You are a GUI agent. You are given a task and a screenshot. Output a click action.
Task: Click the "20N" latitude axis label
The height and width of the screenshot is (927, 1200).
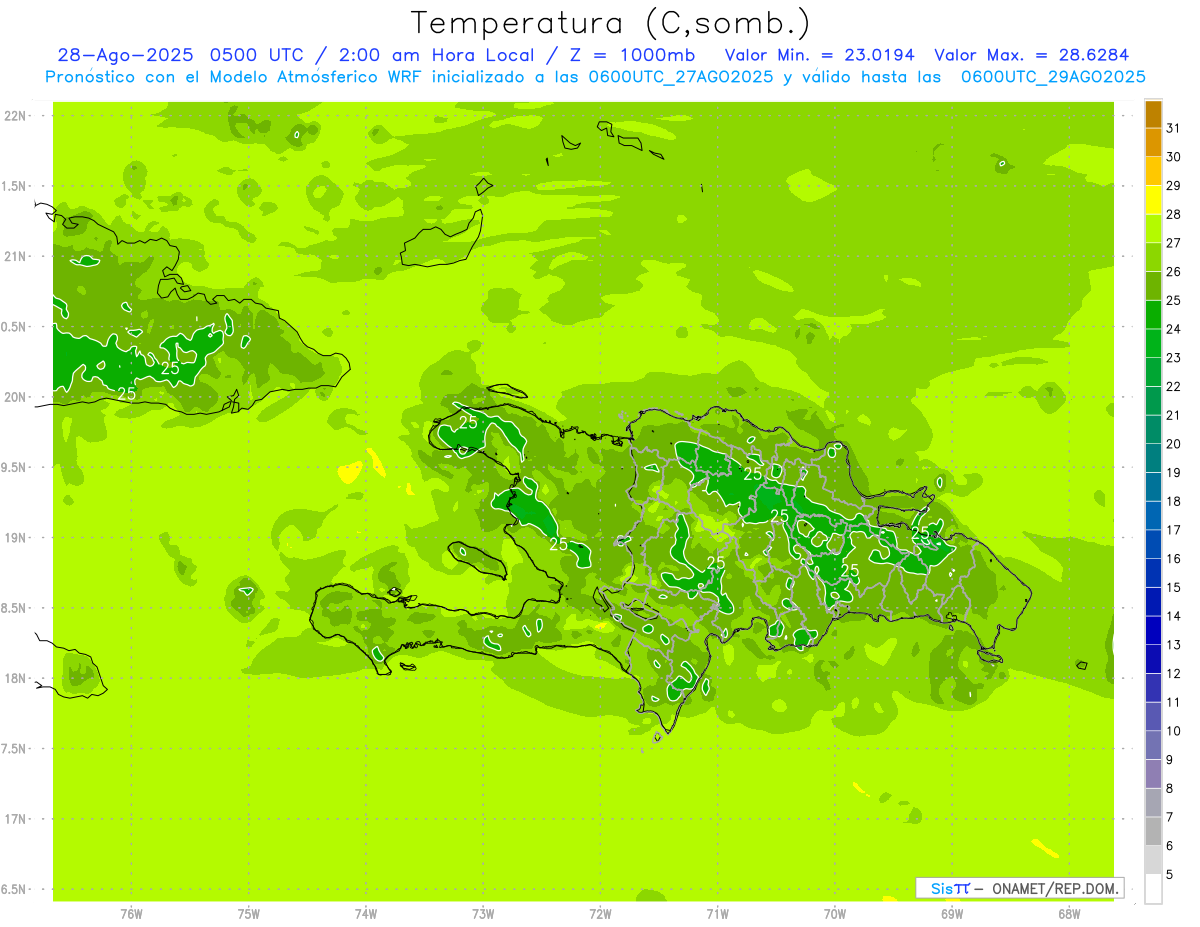click(x=14, y=397)
